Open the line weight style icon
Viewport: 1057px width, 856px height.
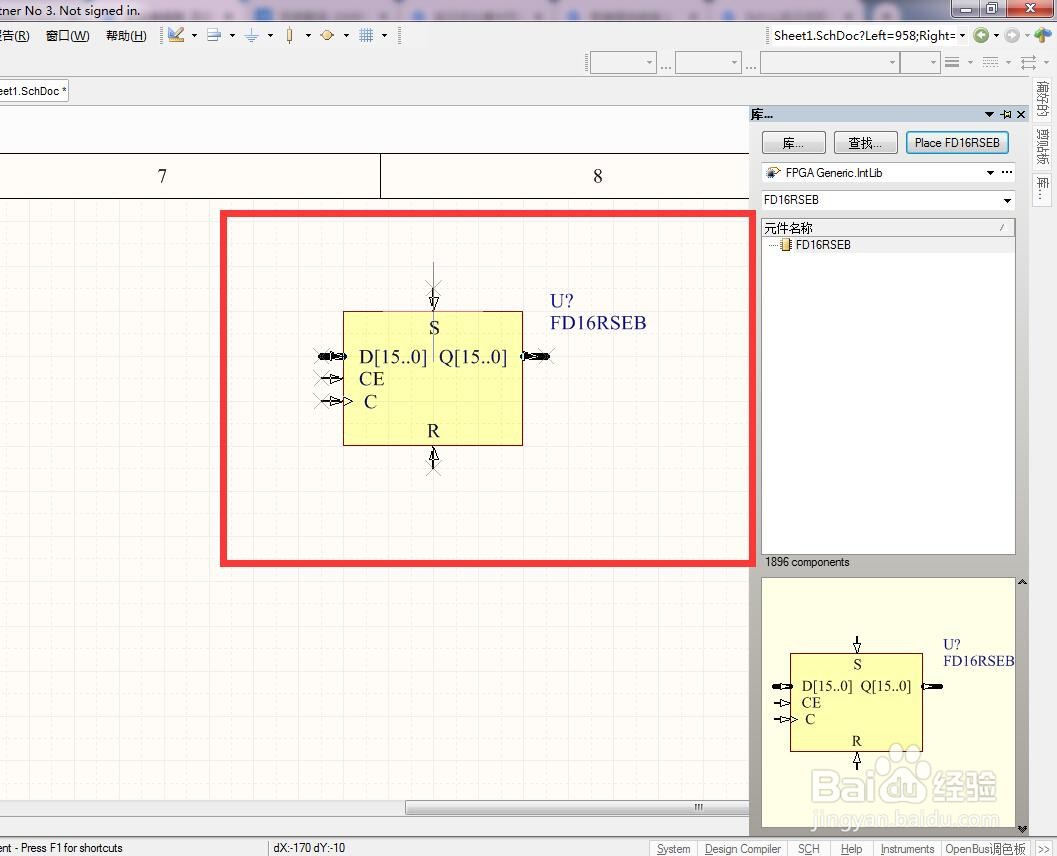tap(952, 63)
